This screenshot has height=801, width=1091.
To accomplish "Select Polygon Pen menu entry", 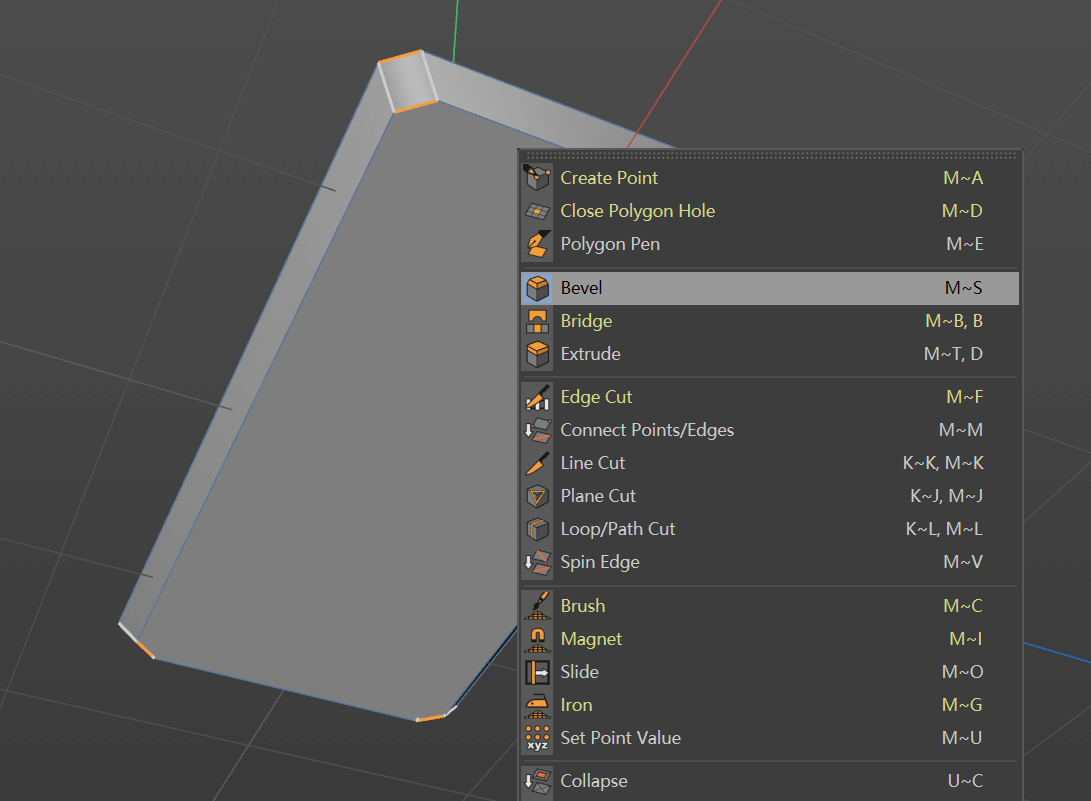I will pos(770,244).
